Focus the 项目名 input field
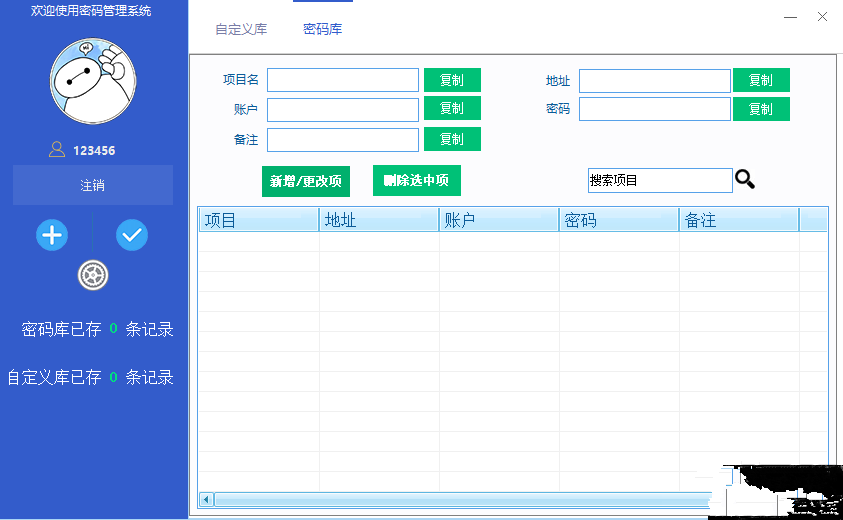 pyautogui.click(x=343, y=80)
